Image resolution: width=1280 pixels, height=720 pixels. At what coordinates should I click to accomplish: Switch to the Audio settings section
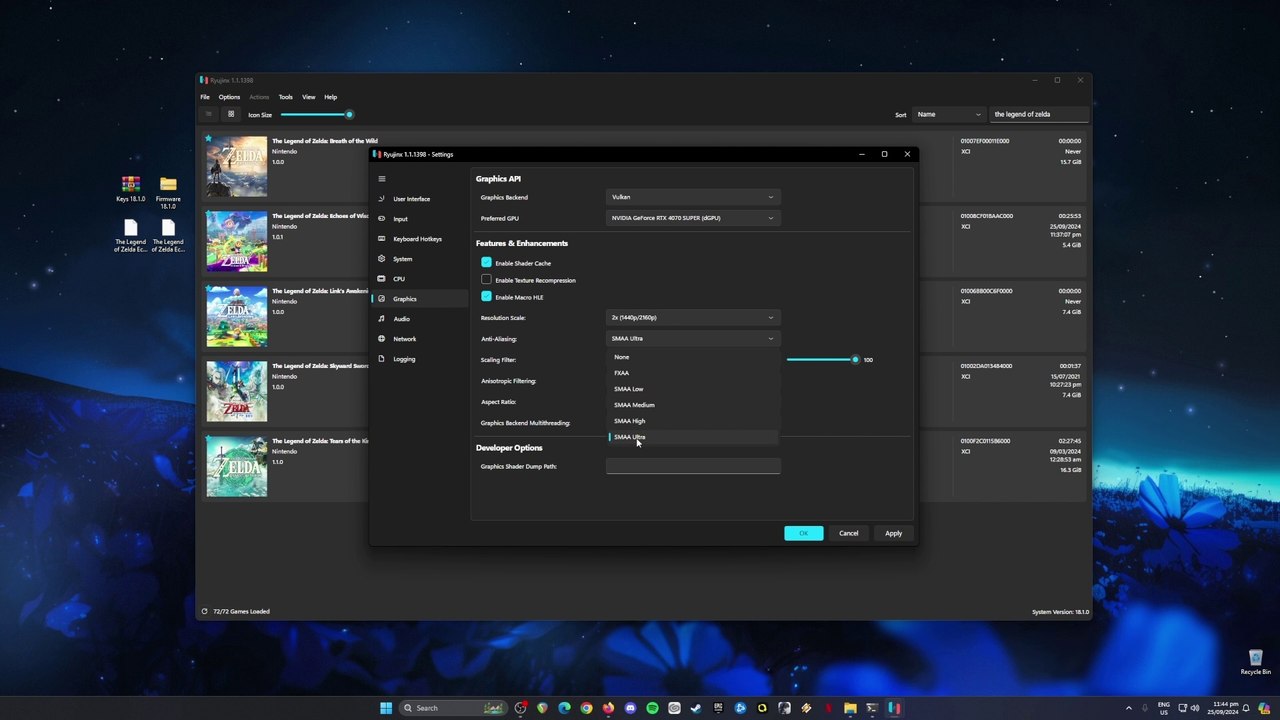[x=401, y=319]
